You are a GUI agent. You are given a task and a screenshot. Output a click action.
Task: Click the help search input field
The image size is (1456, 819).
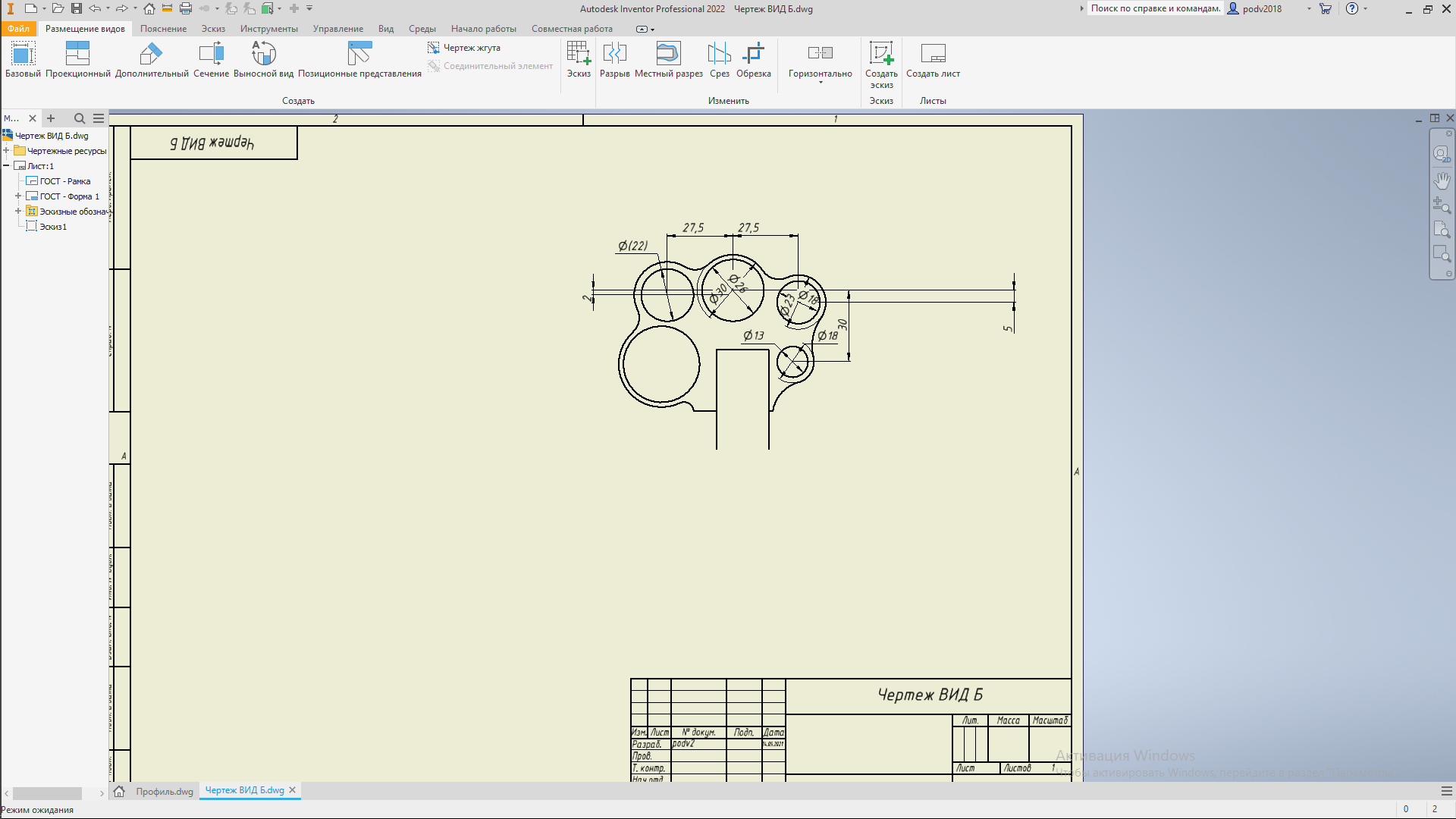point(1155,8)
